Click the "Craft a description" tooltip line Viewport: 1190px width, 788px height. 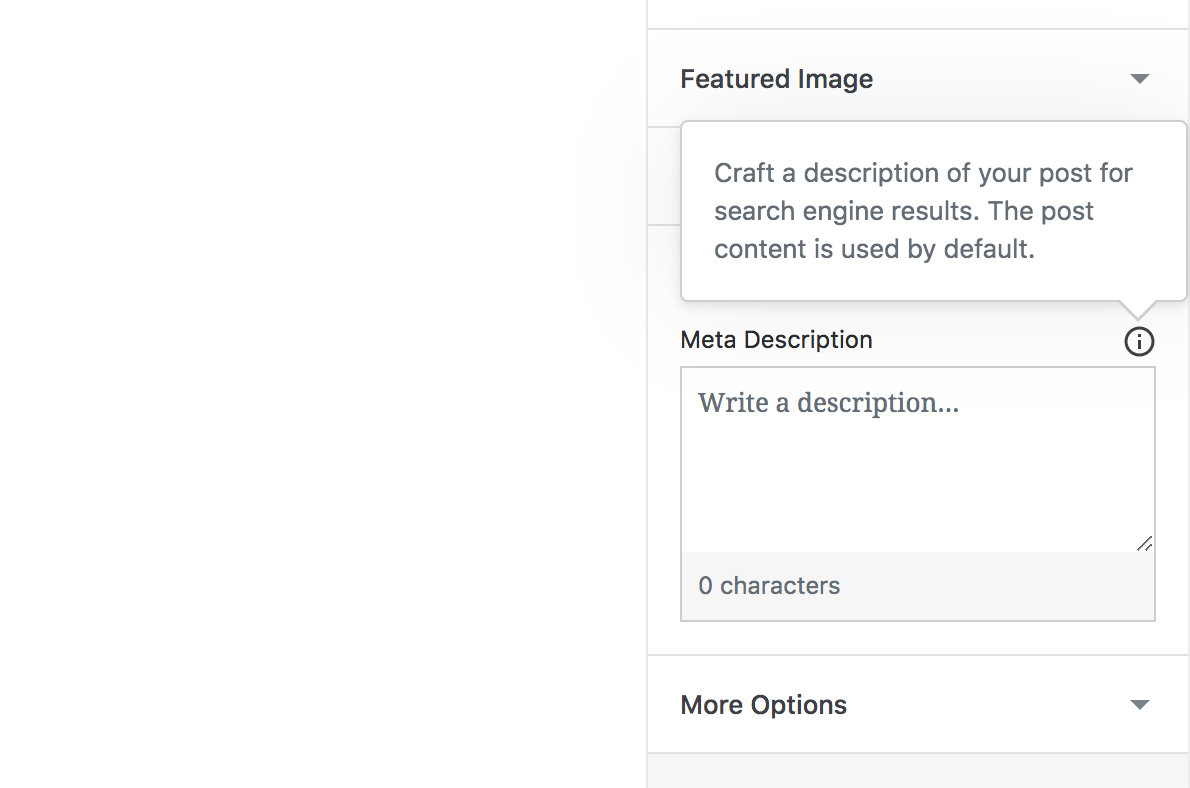tap(923, 173)
